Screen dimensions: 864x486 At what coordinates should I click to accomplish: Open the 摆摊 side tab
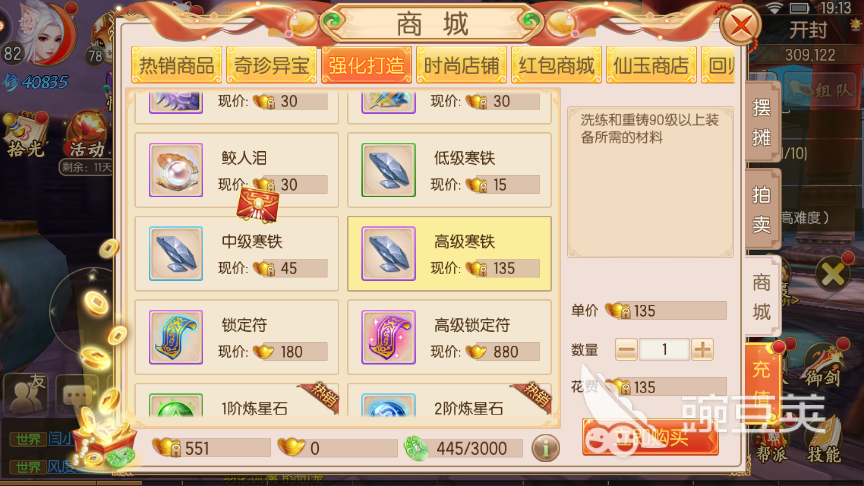pos(762,122)
